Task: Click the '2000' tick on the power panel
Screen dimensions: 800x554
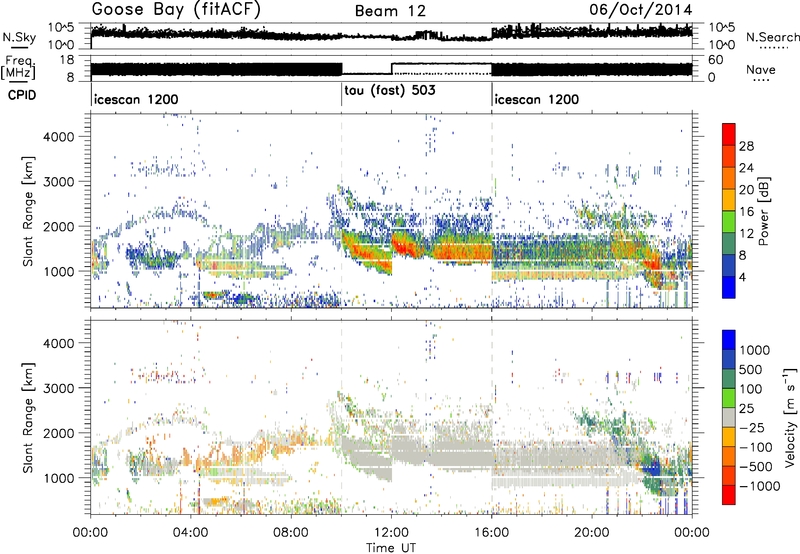Action: pos(58,227)
